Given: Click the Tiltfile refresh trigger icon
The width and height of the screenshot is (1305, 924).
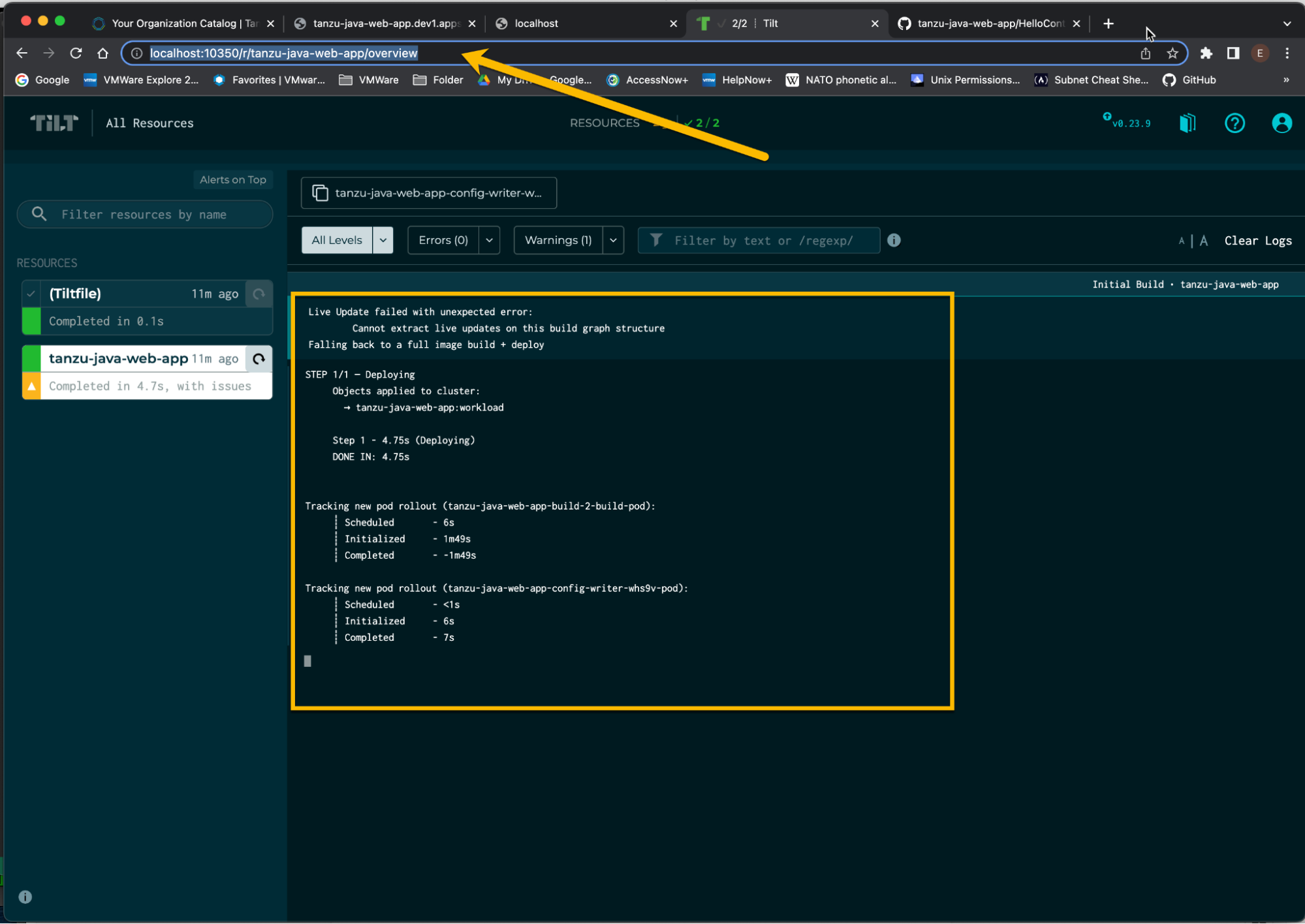Looking at the screenshot, I should tap(259, 294).
